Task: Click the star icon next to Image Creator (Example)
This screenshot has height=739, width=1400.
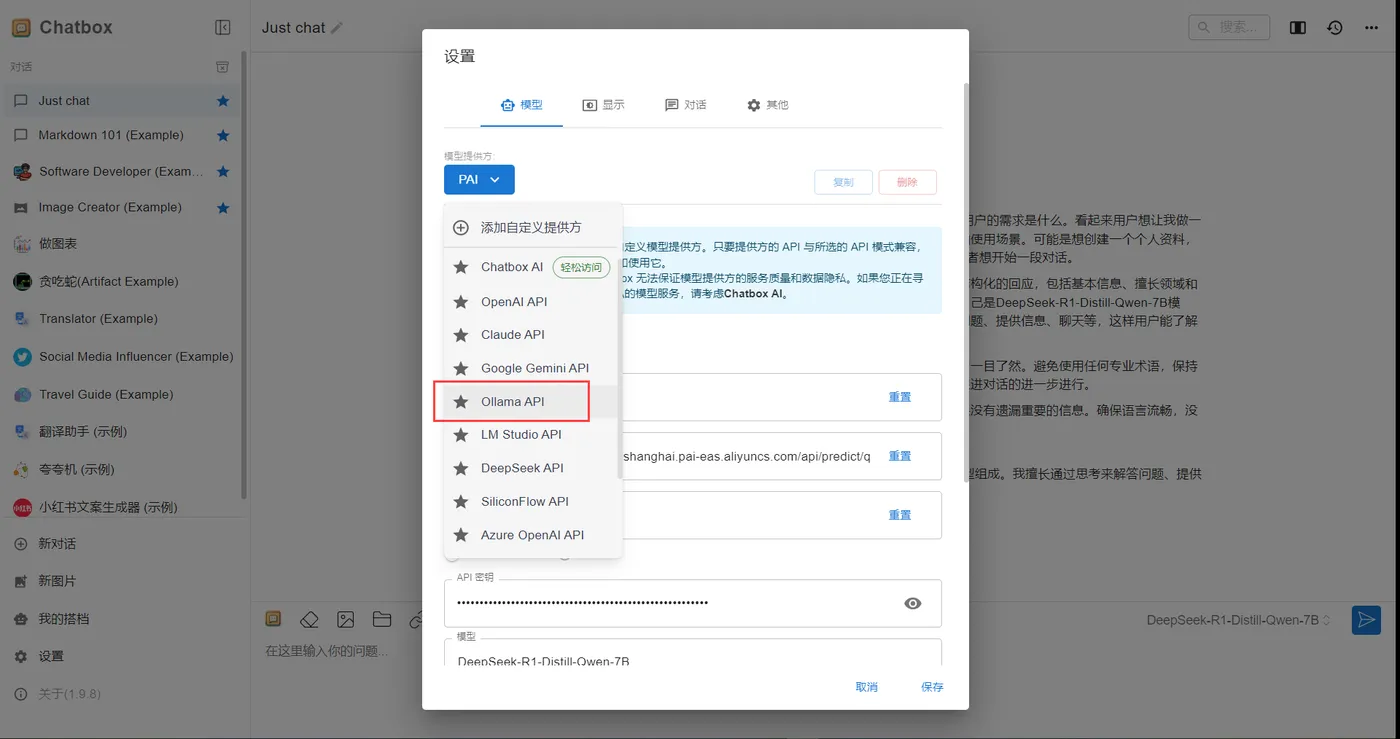Action: [223, 208]
